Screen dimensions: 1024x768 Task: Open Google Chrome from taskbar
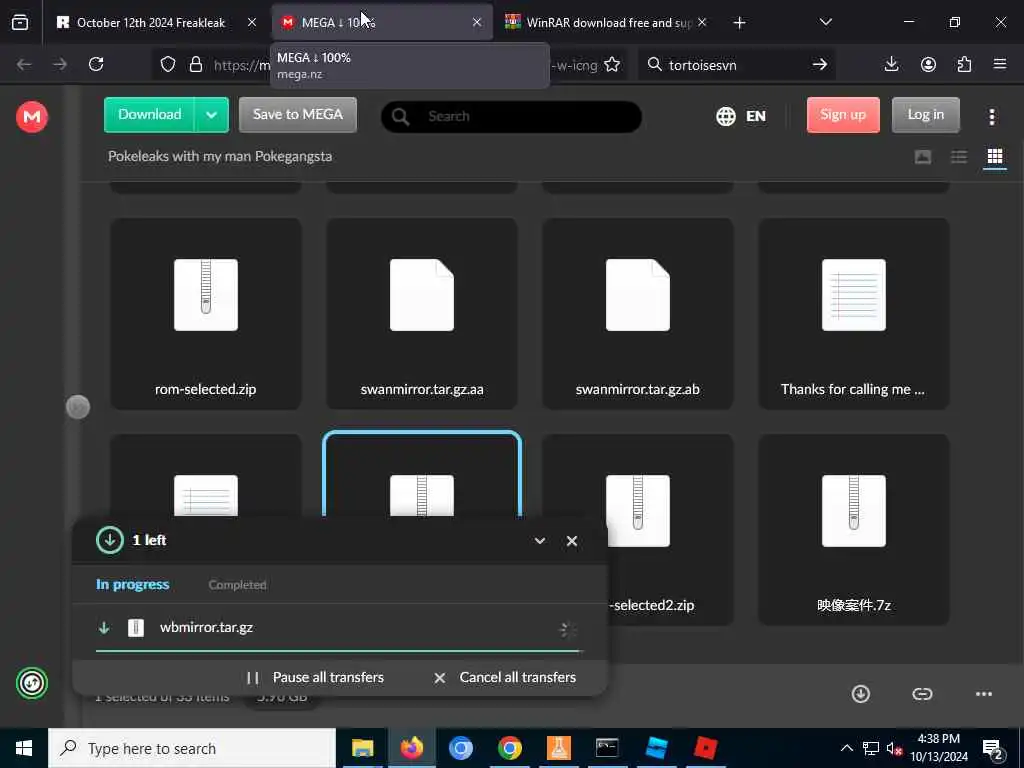click(x=509, y=748)
